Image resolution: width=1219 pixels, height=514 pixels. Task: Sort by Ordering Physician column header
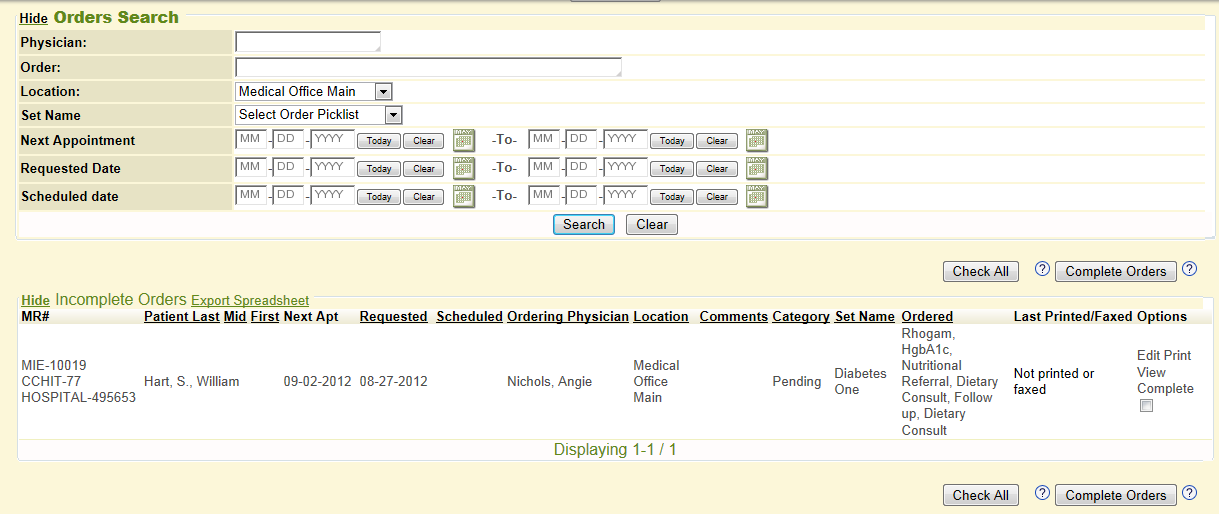click(x=568, y=317)
